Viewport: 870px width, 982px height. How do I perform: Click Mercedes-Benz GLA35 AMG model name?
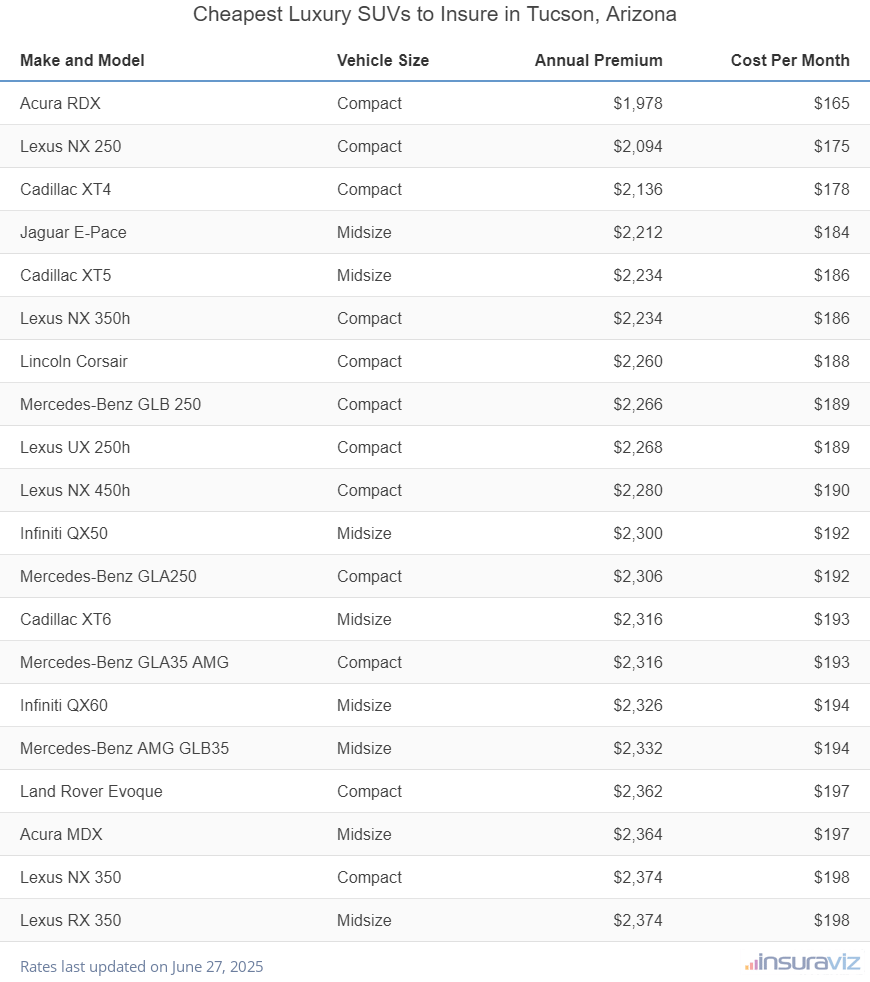[x=124, y=662]
